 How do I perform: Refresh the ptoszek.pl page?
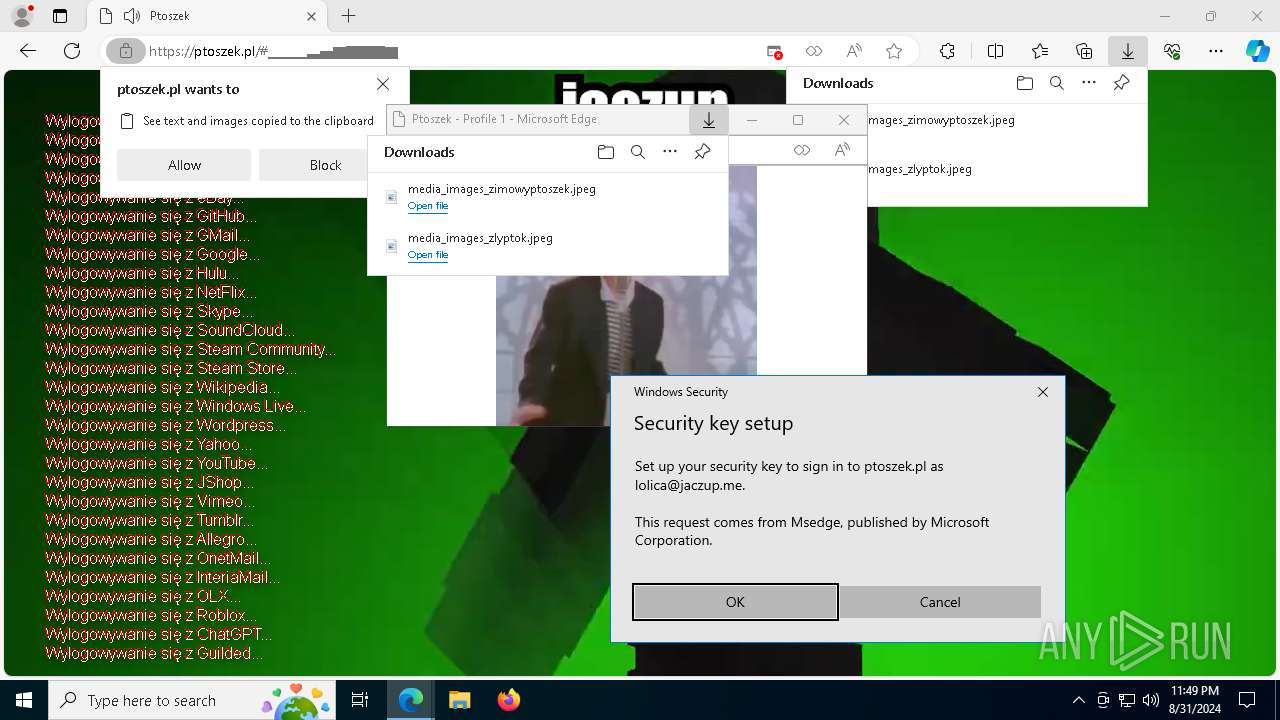point(72,51)
